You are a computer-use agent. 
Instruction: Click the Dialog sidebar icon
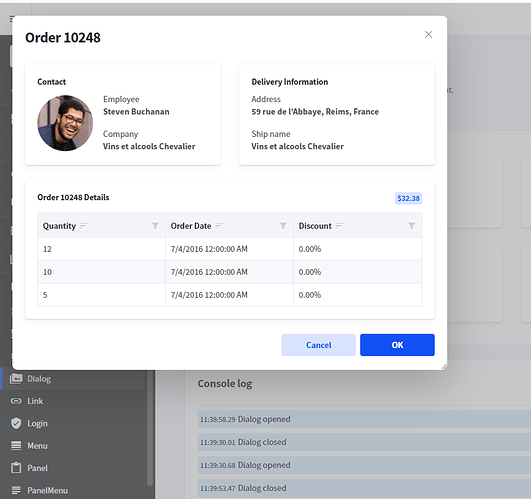point(16,379)
